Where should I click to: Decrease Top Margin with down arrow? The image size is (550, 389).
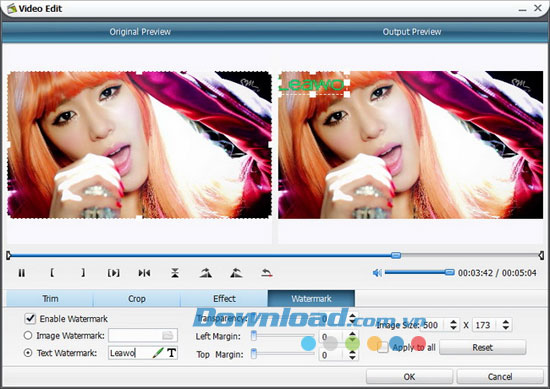click(352, 358)
